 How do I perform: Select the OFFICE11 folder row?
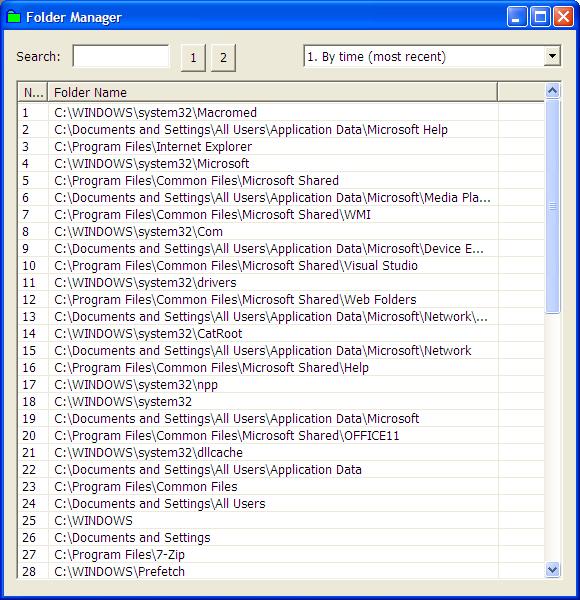click(281, 435)
